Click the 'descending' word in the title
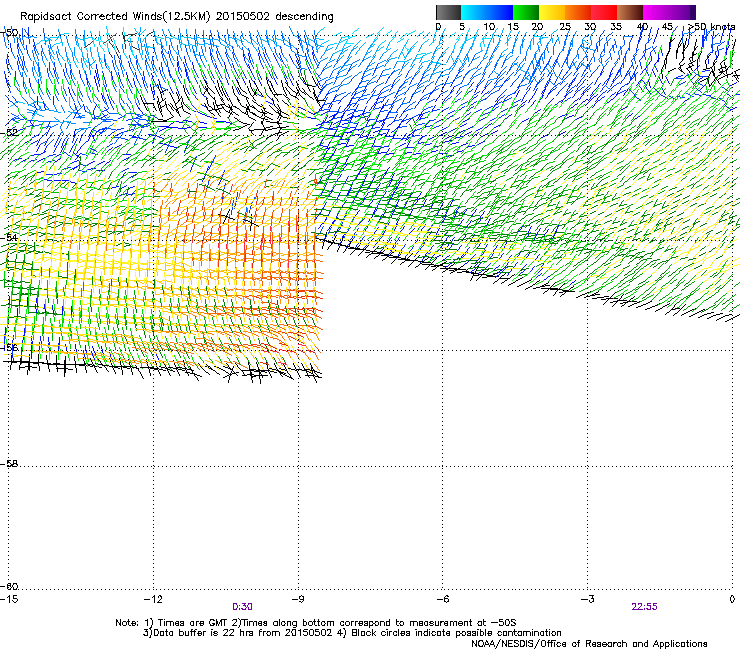740x650 pixels. point(304,17)
